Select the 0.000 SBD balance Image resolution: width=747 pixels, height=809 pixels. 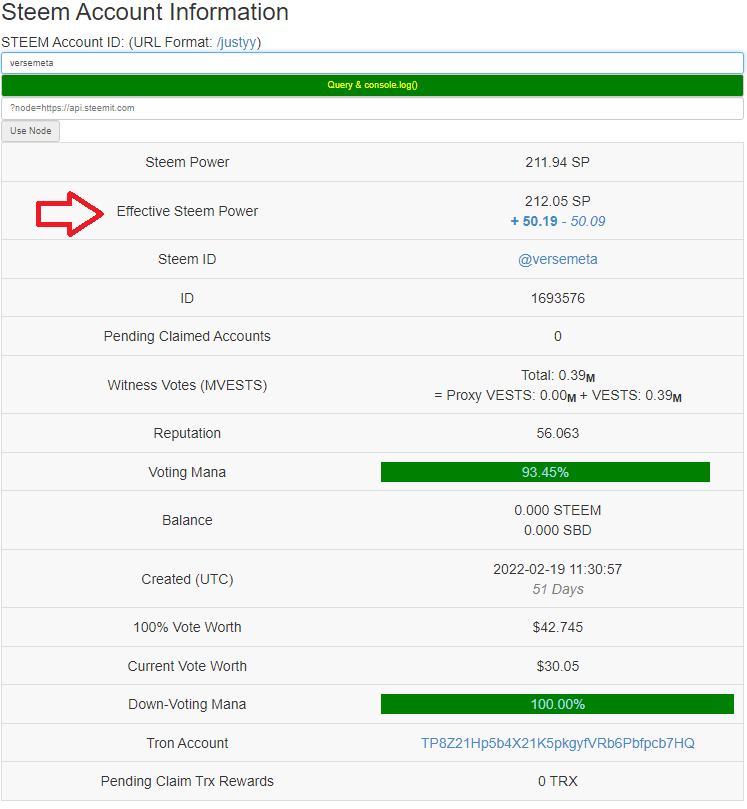[x=558, y=531]
